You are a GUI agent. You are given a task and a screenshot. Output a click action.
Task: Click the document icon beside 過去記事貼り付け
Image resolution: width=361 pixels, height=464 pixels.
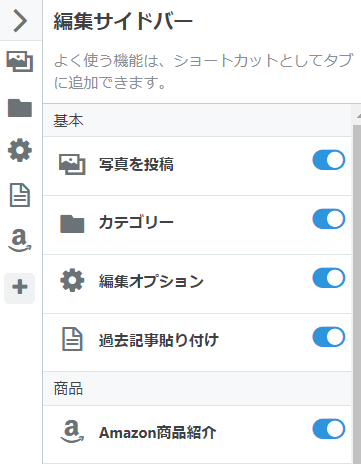click(x=72, y=339)
